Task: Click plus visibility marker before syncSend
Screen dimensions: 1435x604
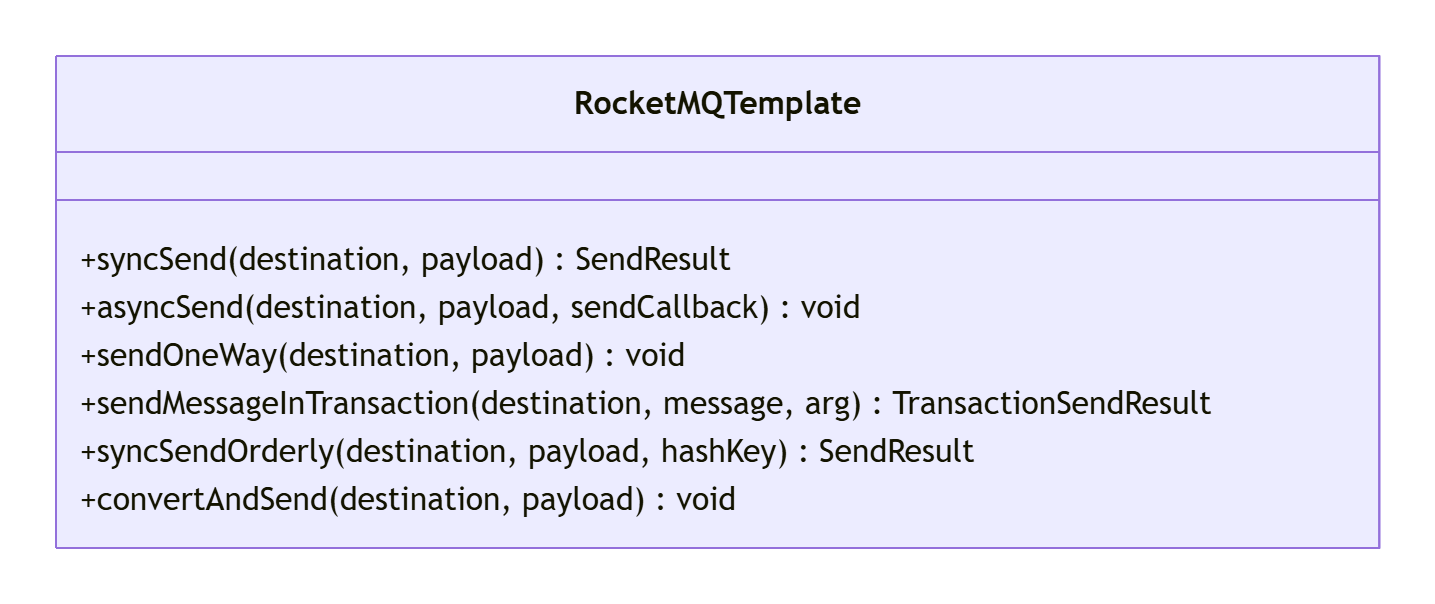Action: pyautogui.click(x=88, y=261)
